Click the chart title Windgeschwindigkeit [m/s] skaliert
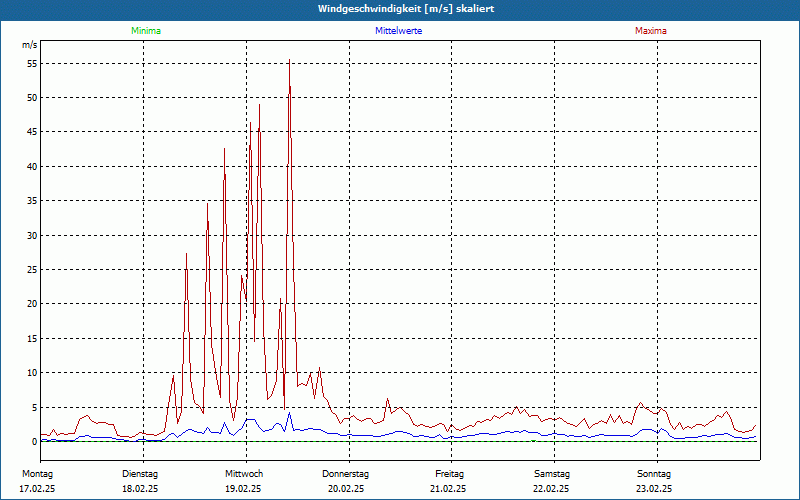 pyautogui.click(x=406, y=9)
